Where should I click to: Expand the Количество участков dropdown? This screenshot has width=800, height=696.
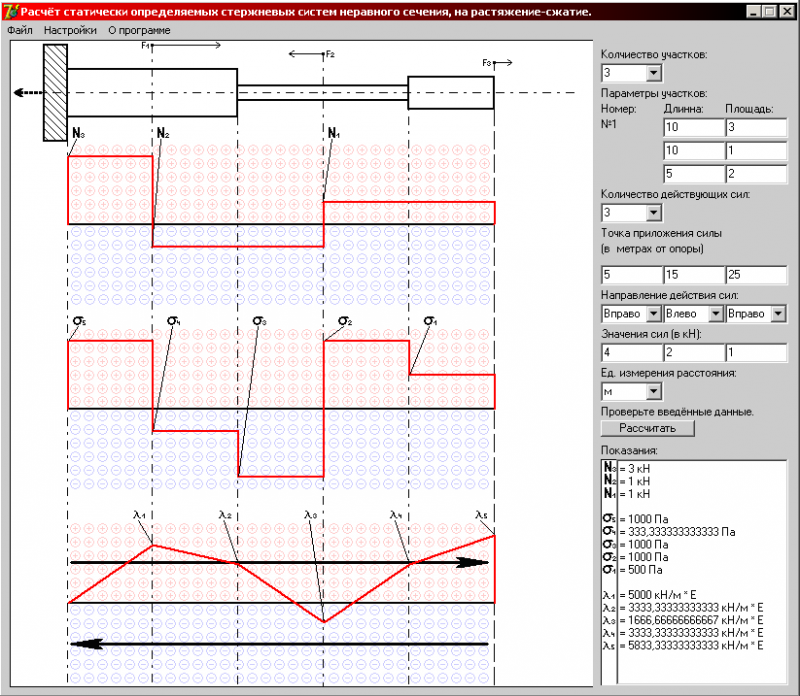point(654,73)
